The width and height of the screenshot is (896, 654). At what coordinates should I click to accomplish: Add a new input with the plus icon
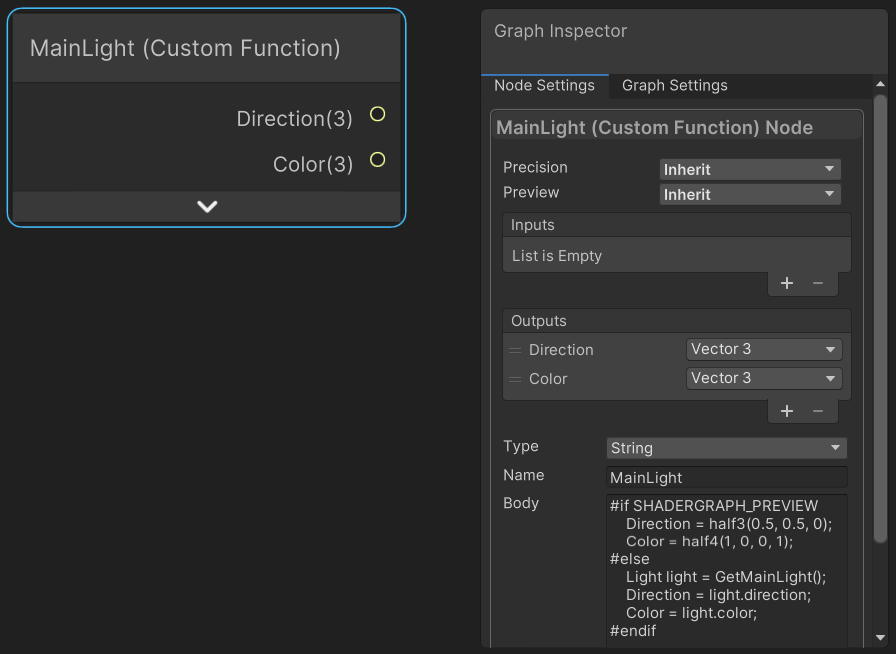click(x=787, y=283)
